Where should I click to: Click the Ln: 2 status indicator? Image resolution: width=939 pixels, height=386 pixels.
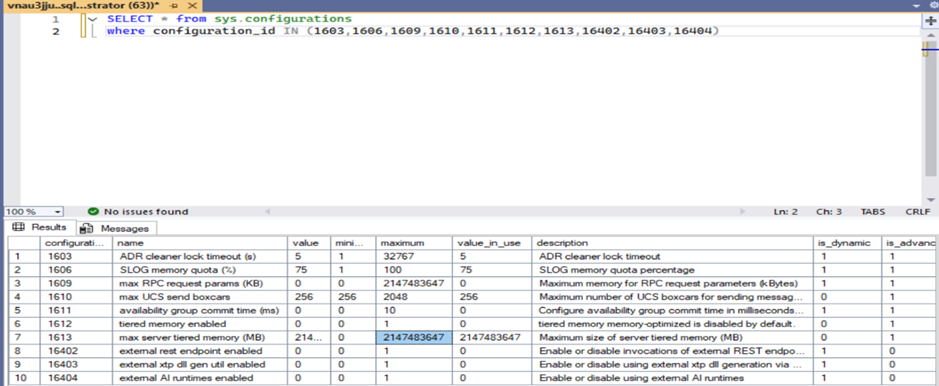coord(786,212)
